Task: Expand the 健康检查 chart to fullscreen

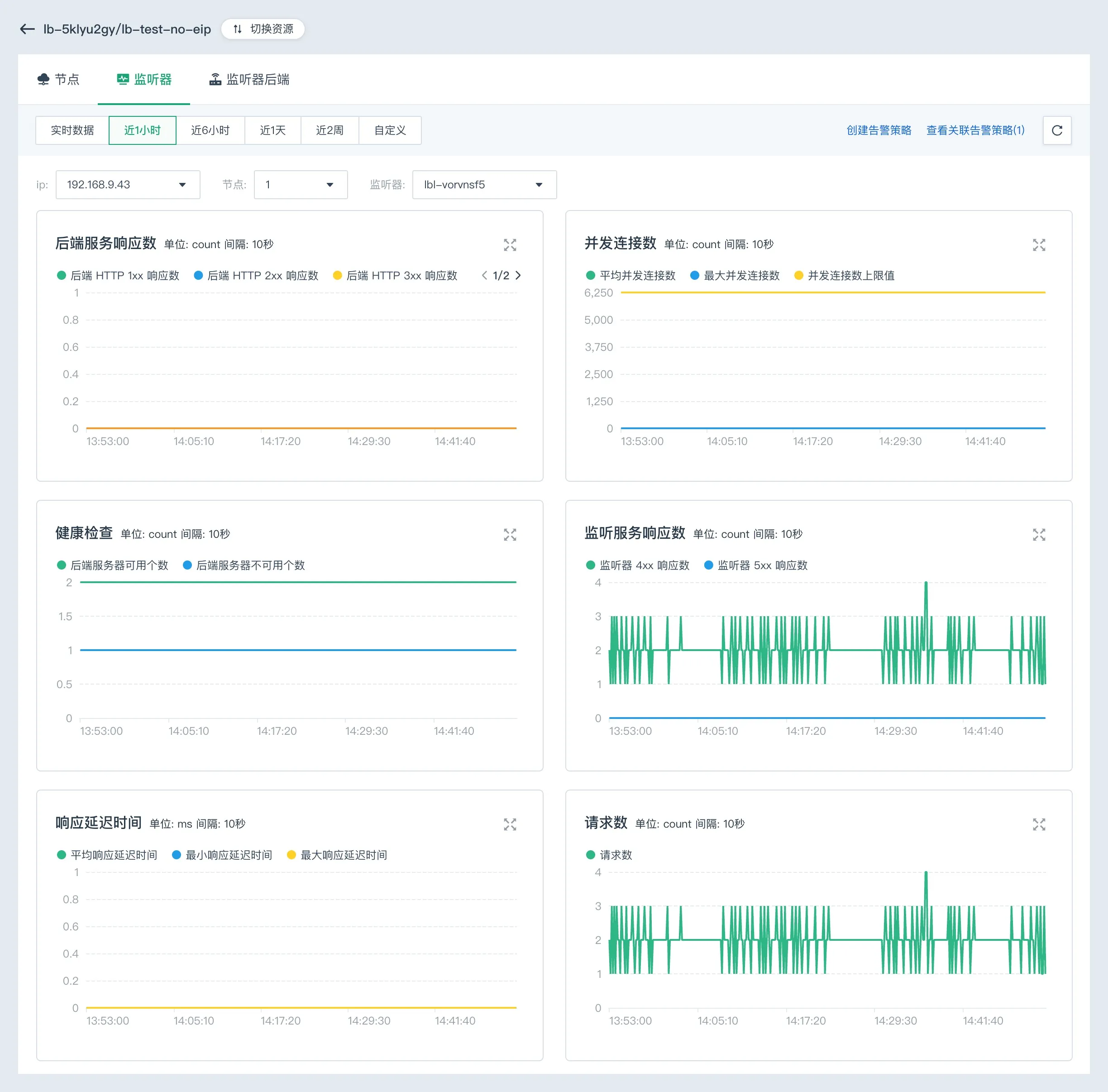Action: click(510, 535)
